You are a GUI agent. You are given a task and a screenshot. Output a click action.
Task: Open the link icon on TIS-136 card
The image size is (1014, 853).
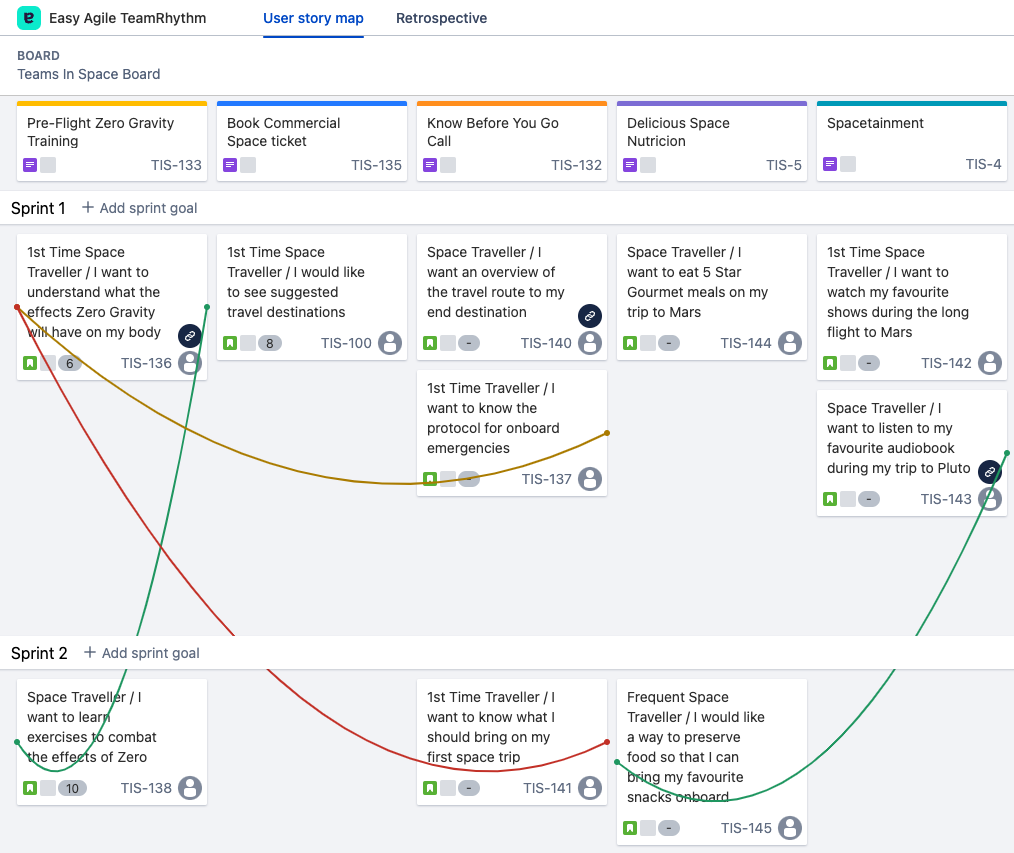tap(190, 336)
